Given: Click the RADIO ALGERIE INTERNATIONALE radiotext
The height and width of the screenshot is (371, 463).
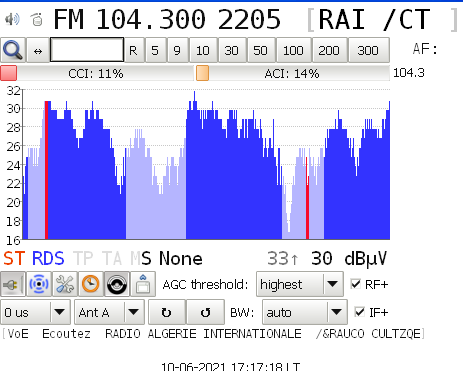Looking at the screenshot, I should [203, 333].
